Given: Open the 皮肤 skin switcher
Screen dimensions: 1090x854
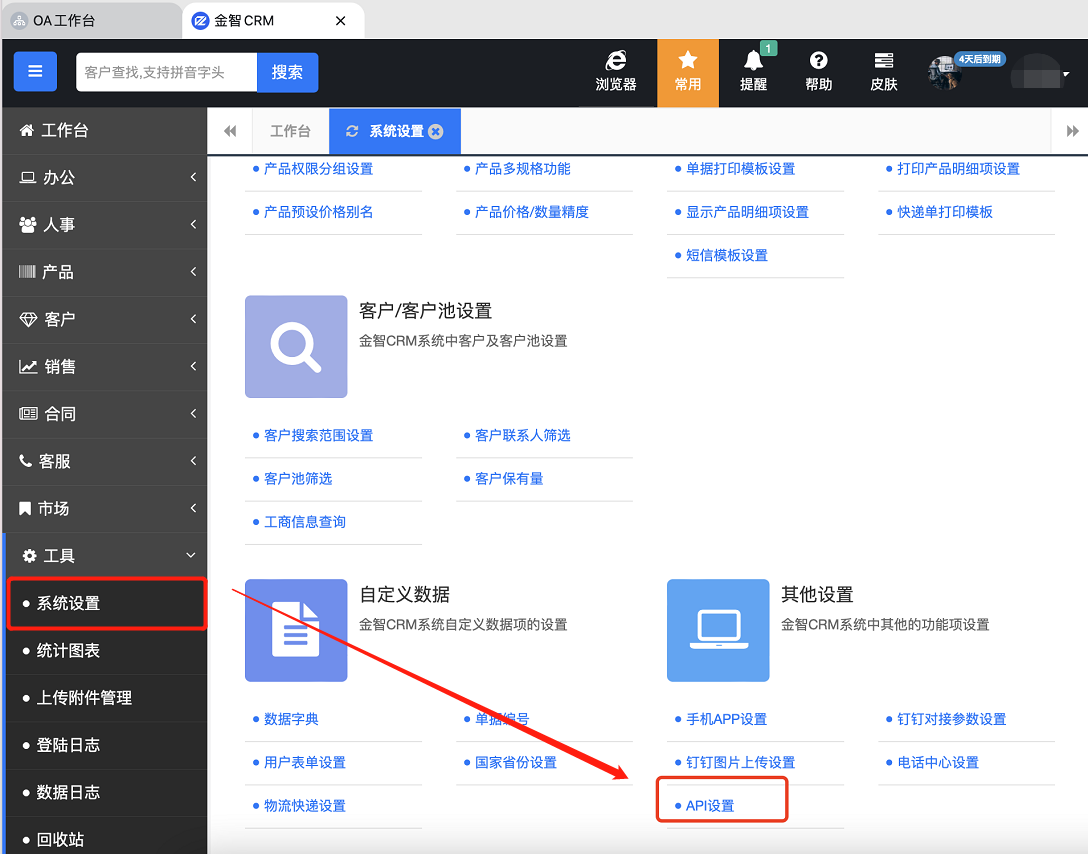Looking at the screenshot, I should (x=884, y=72).
